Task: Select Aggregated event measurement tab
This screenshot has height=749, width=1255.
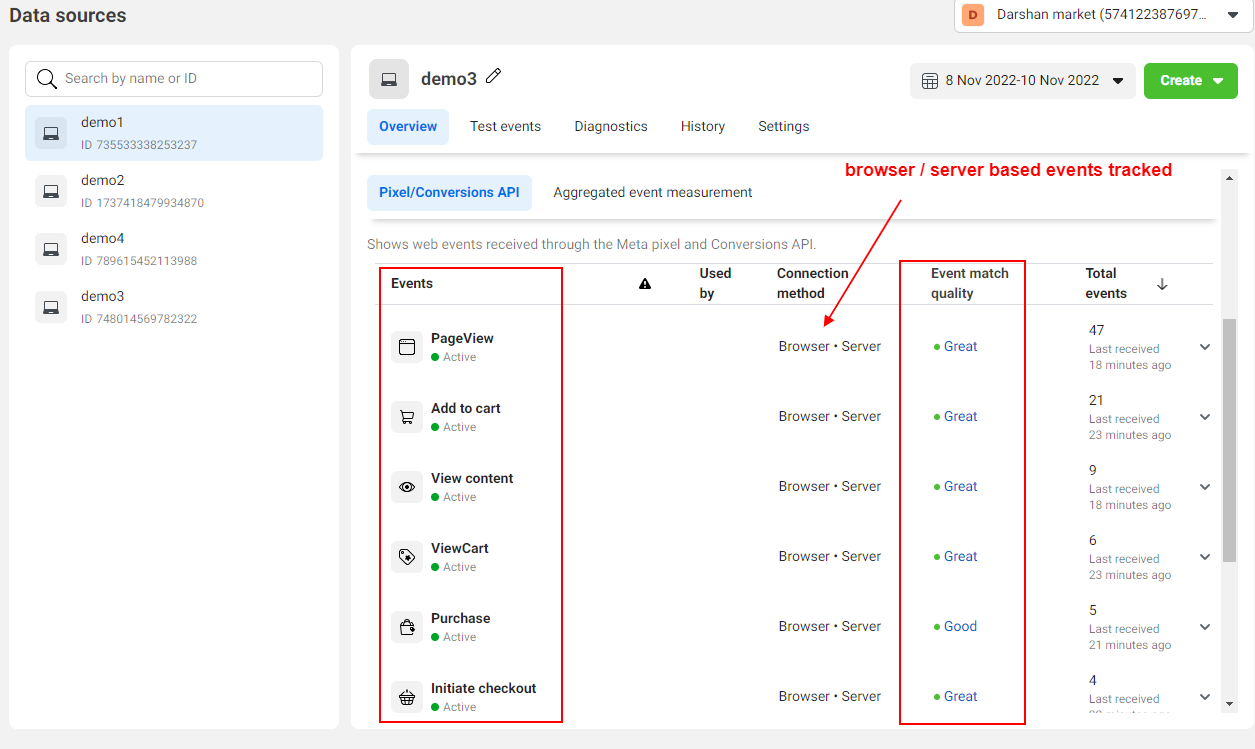Action: tap(652, 192)
